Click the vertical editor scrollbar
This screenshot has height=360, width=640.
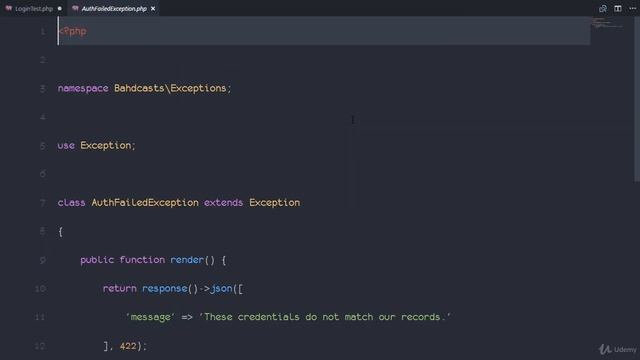pyautogui.click(x=637, y=100)
